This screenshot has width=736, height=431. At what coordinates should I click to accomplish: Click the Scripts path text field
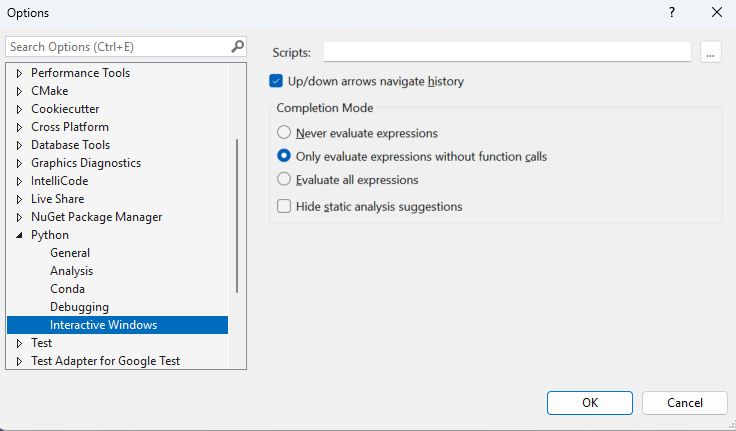[507, 52]
